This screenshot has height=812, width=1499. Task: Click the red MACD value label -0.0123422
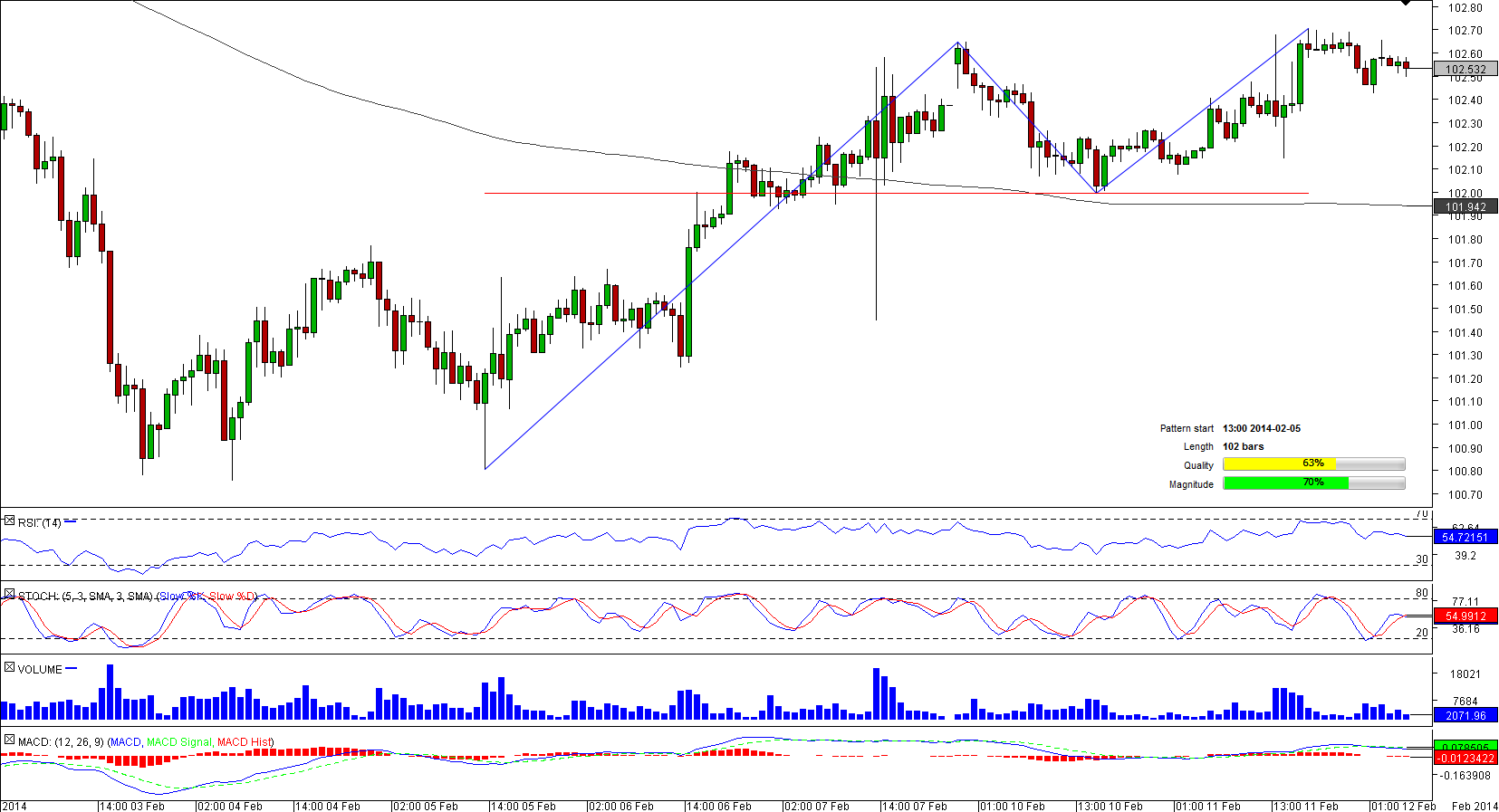1465,759
